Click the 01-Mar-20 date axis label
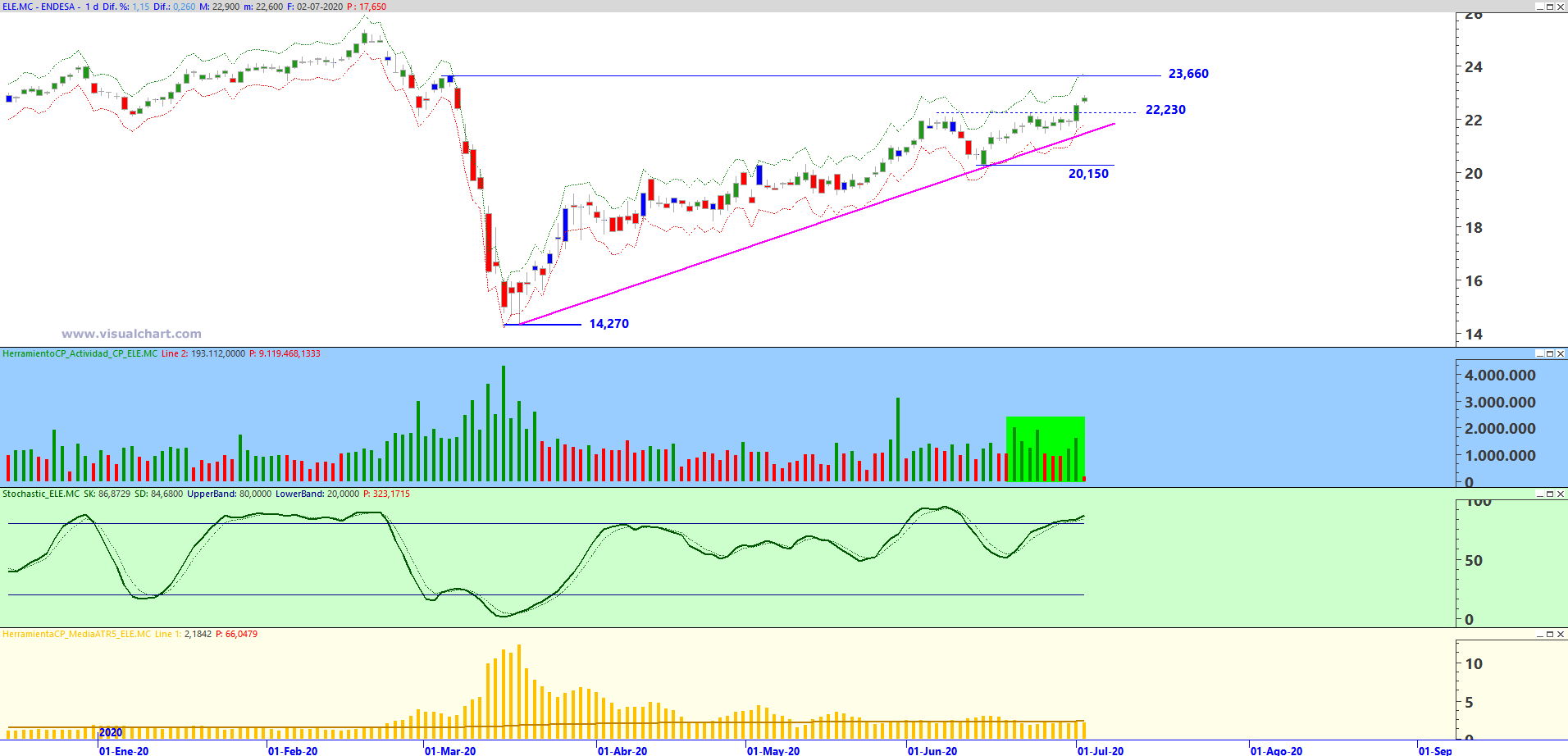This screenshot has height=756, width=1568. tap(450, 750)
